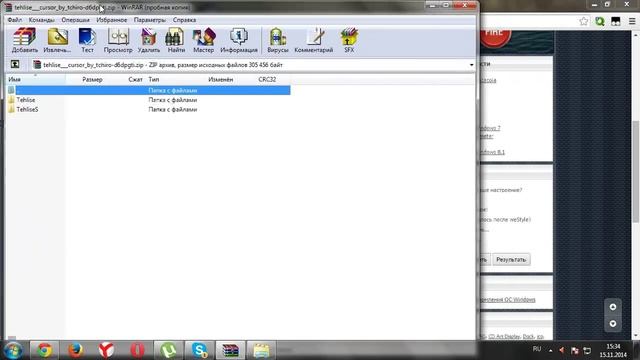Screen dimensions: 640x360
Task: Switch to WinRAR taskbar button
Action: [x=230, y=350]
